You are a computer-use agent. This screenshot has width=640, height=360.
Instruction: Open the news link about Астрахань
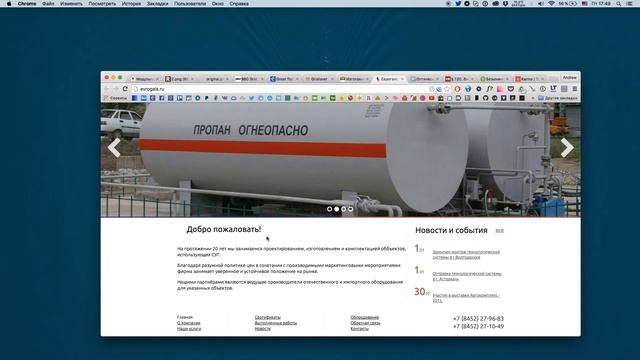tap(467, 276)
